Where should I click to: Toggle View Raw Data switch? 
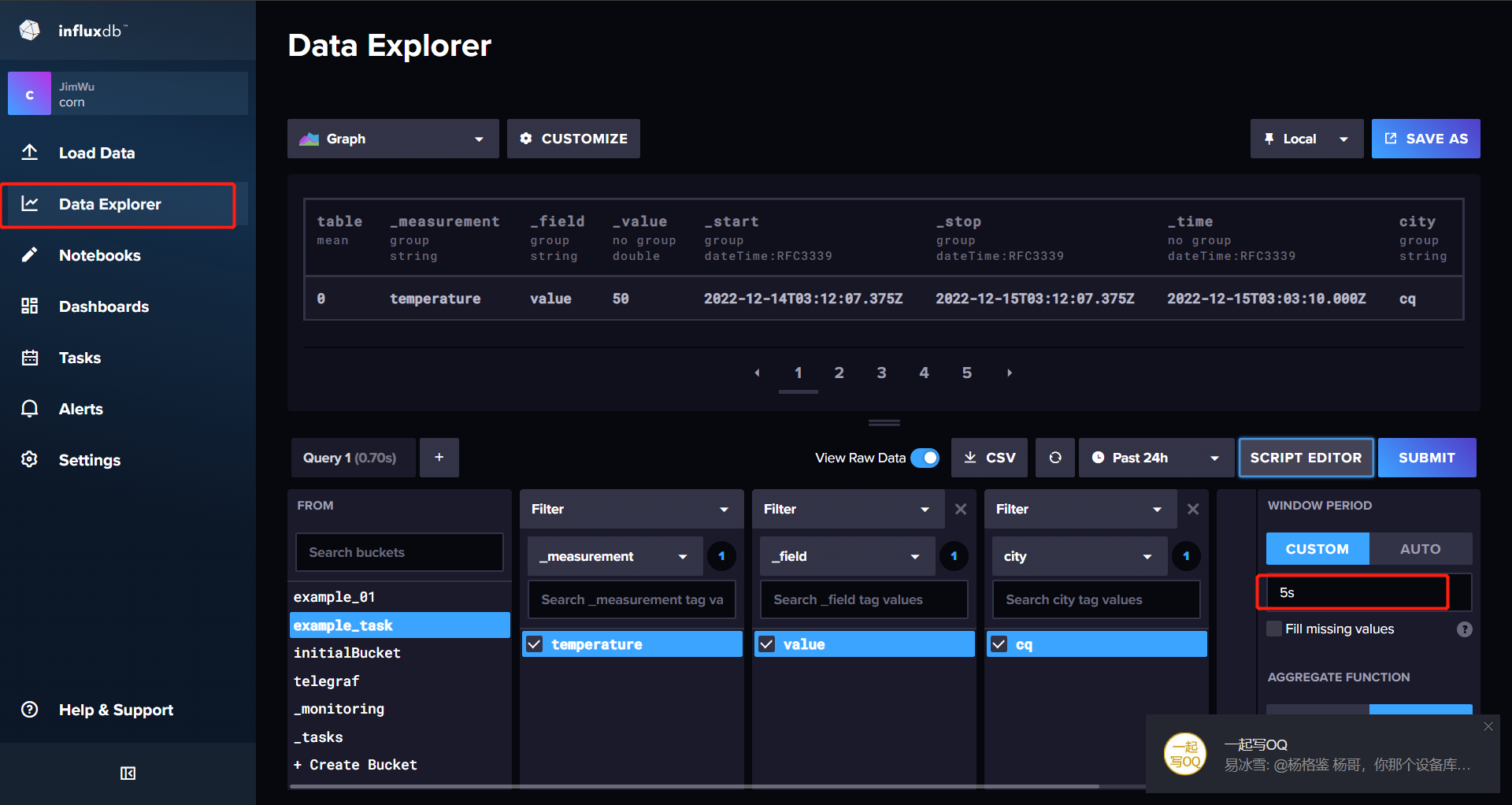(x=925, y=458)
